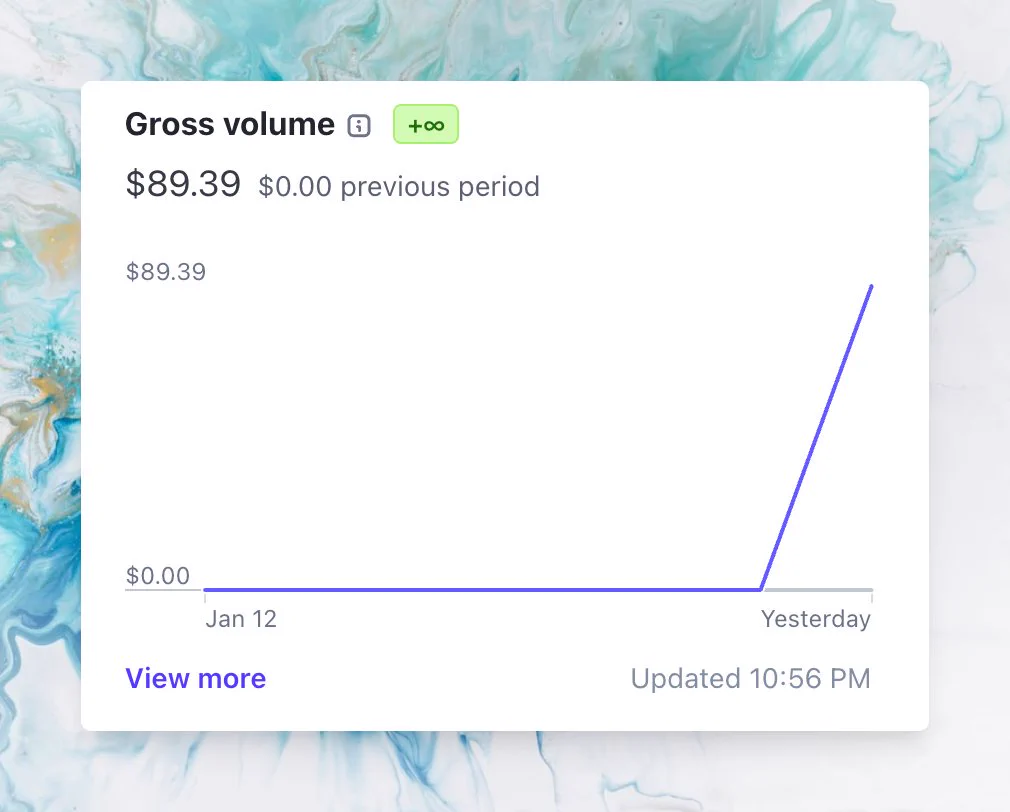Click the Gross volume heading
This screenshot has width=1010, height=812.
click(x=230, y=124)
